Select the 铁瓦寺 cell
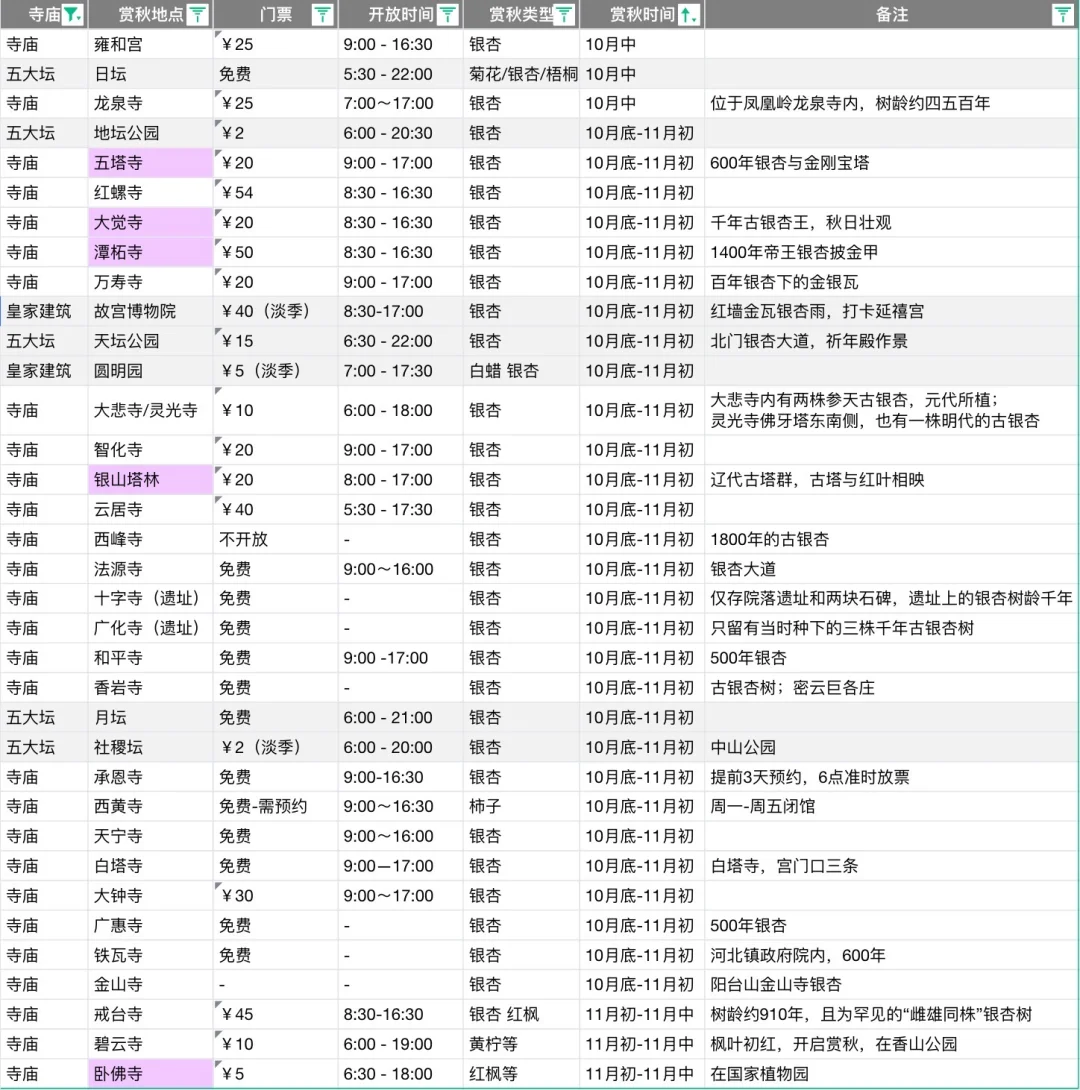This screenshot has width=1080, height=1090. (150, 956)
